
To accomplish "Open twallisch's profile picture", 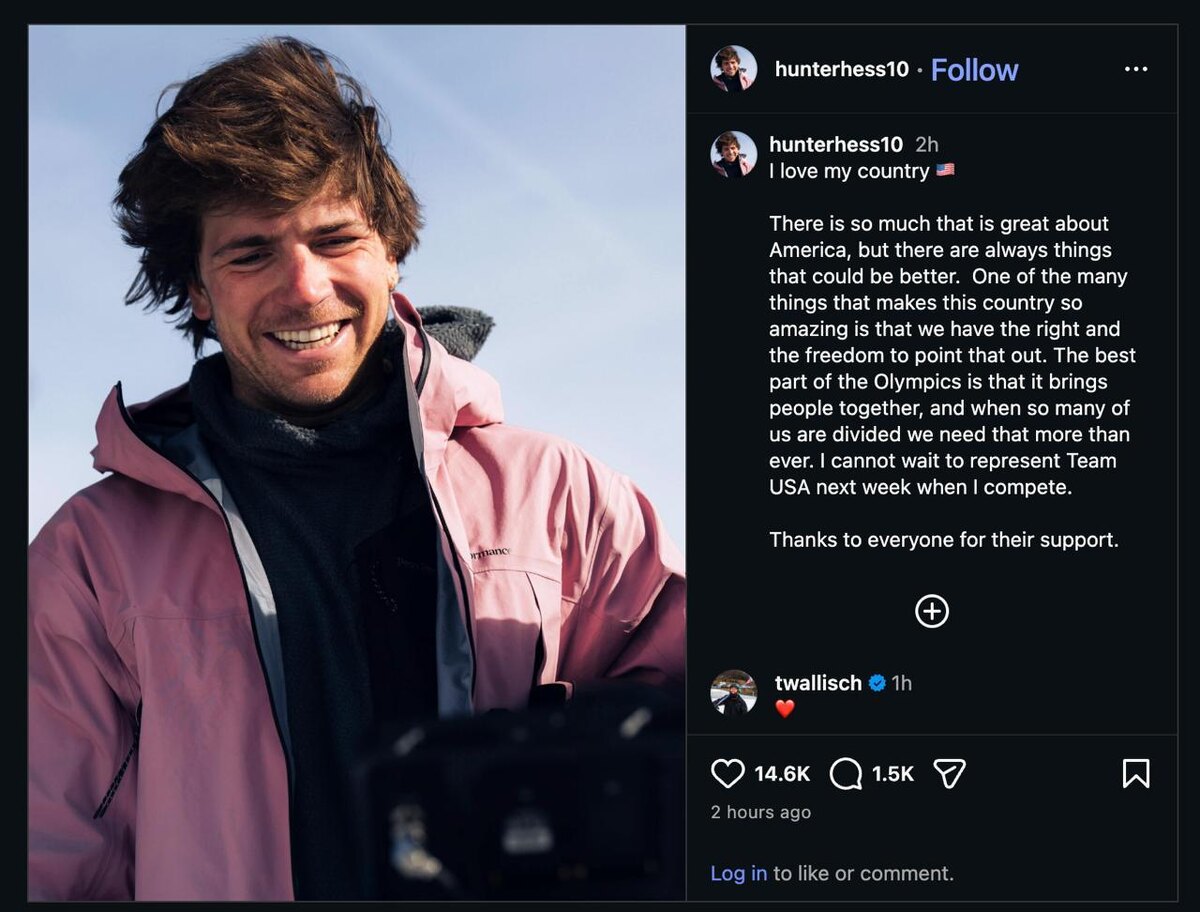I will click(733, 692).
